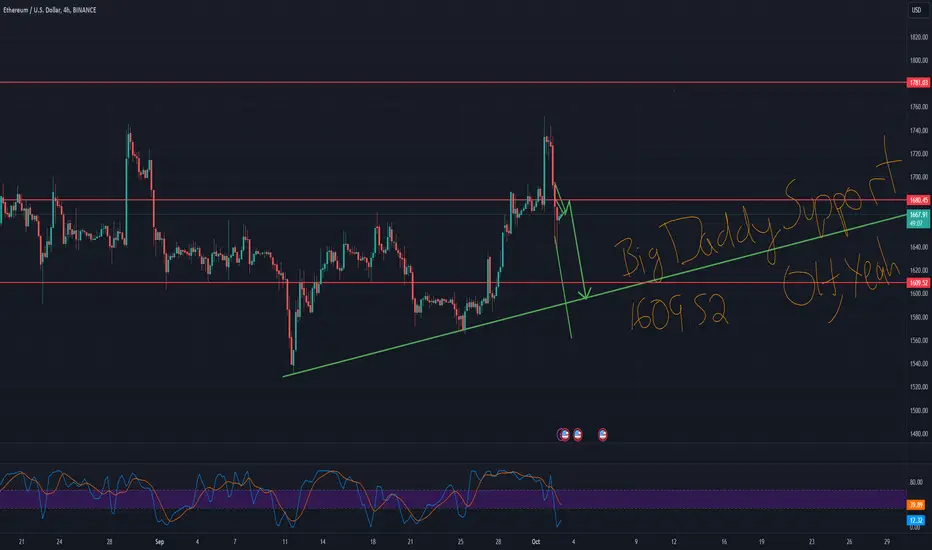The height and width of the screenshot is (550, 932).
Task: Click the 25 date label on time axis
Action: tap(461, 542)
